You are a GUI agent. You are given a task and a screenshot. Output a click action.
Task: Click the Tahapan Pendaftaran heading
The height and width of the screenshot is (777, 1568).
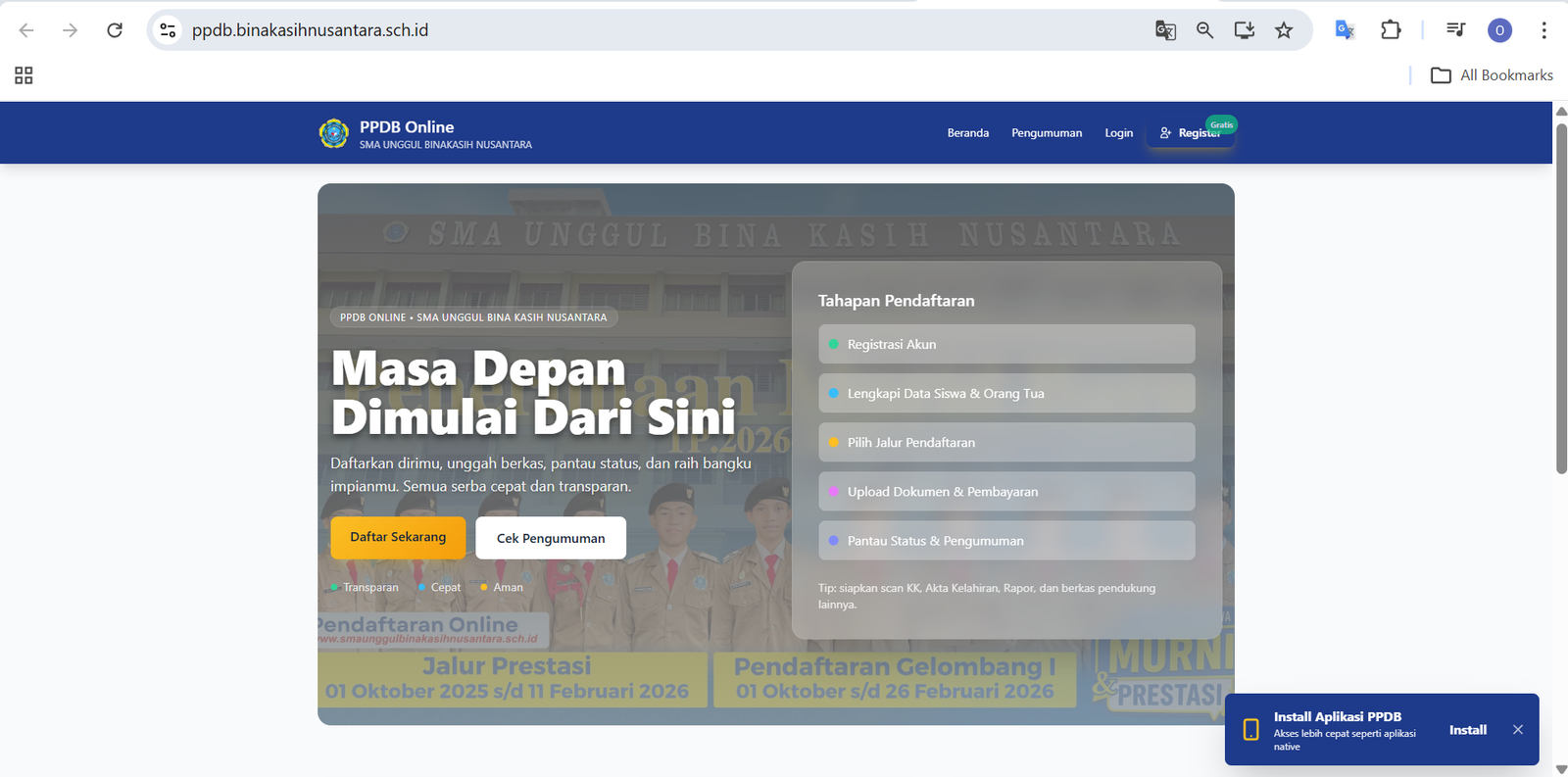[x=896, y=301]
